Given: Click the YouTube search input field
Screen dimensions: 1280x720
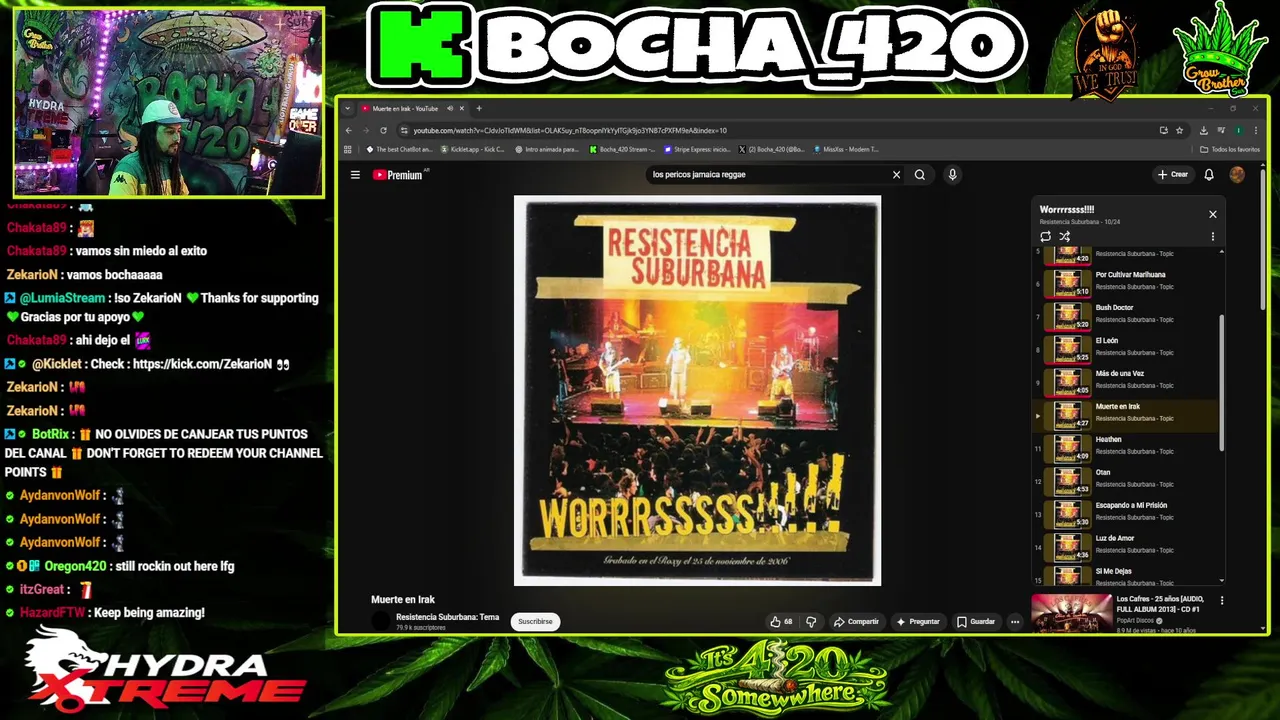Looking at the screenshot, I should click(768, 175).
